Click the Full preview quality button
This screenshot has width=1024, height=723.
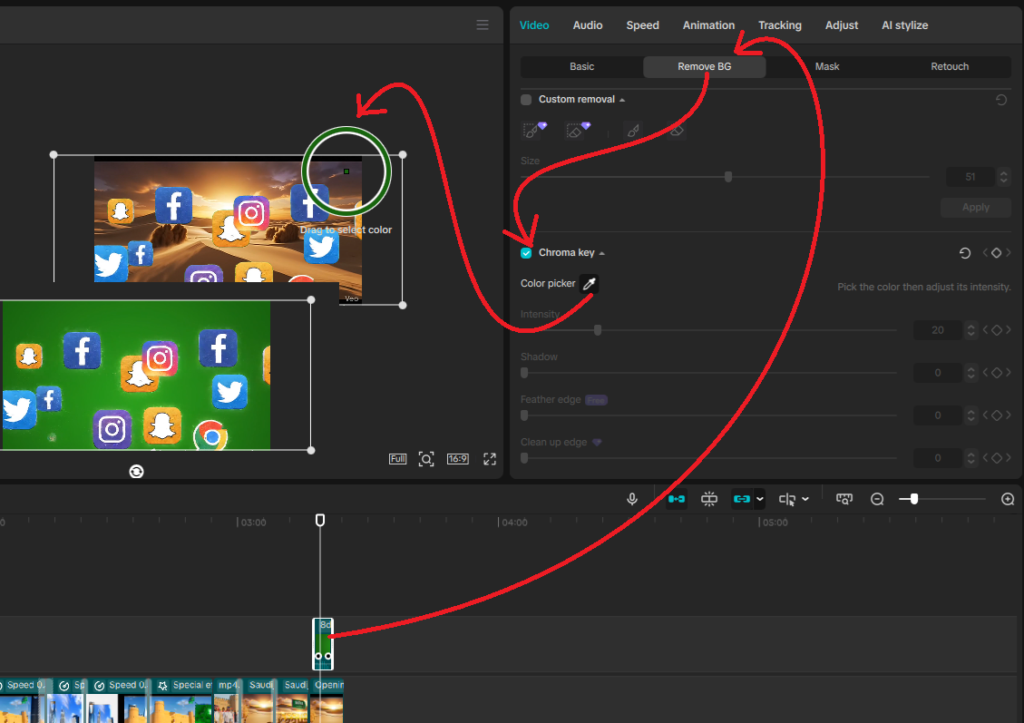397,459
